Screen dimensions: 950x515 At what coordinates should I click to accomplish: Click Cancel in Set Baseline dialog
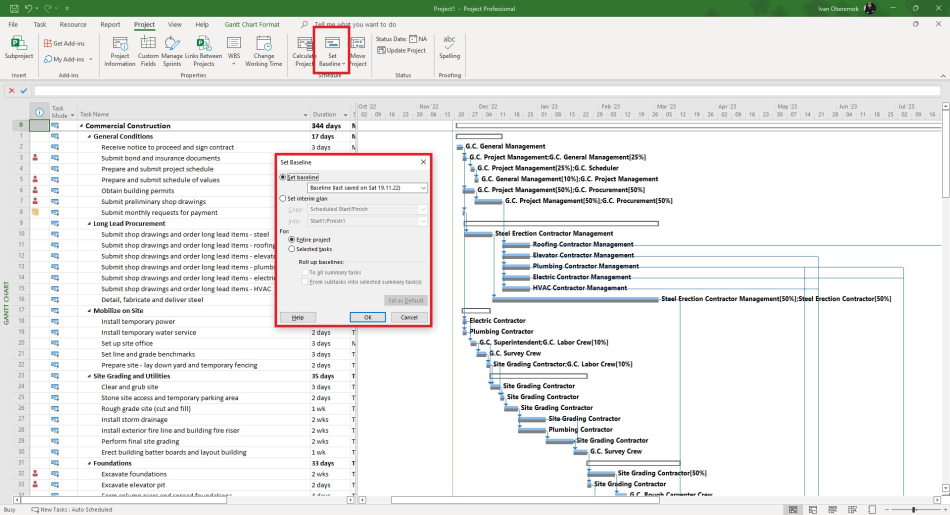pyautogui.click(x=409, y=317)
